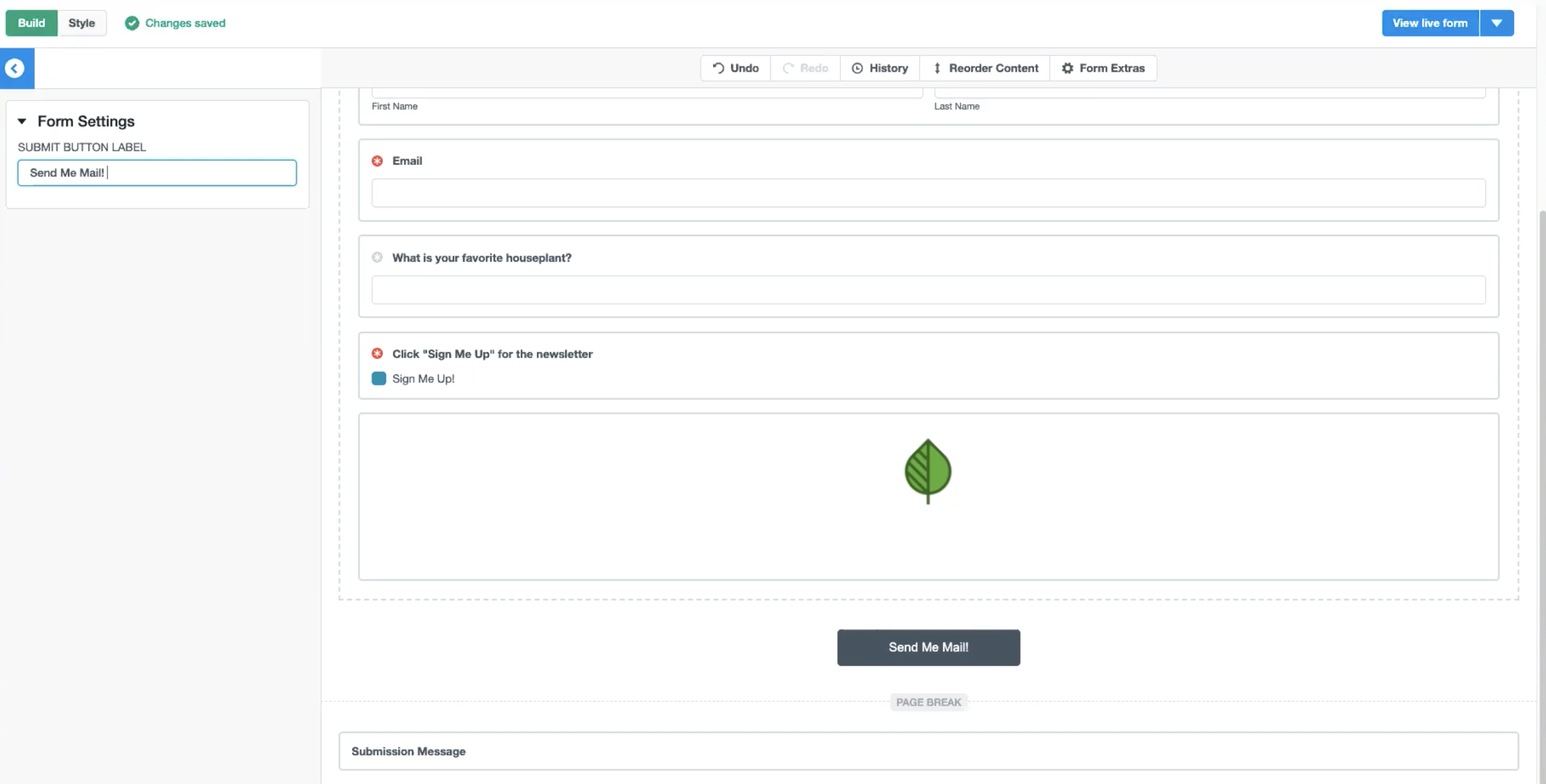
Task: Open Form Extras settings
Action: click(x=1103, y=69)
